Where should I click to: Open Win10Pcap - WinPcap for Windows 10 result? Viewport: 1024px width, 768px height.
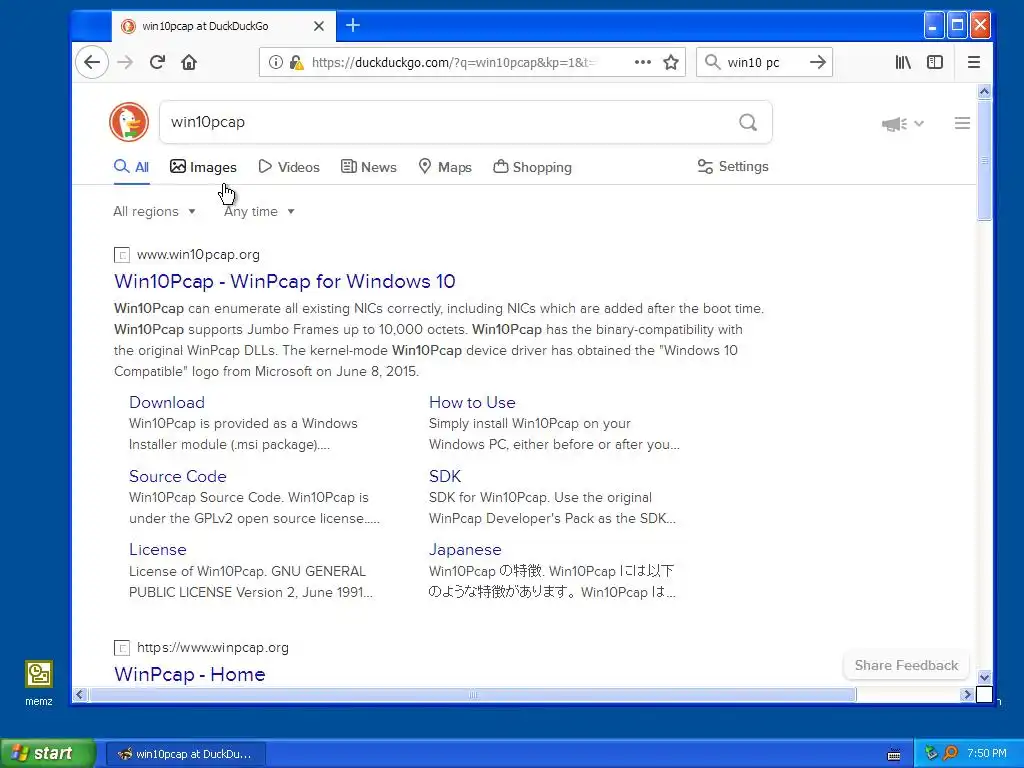tap(285, 281)
